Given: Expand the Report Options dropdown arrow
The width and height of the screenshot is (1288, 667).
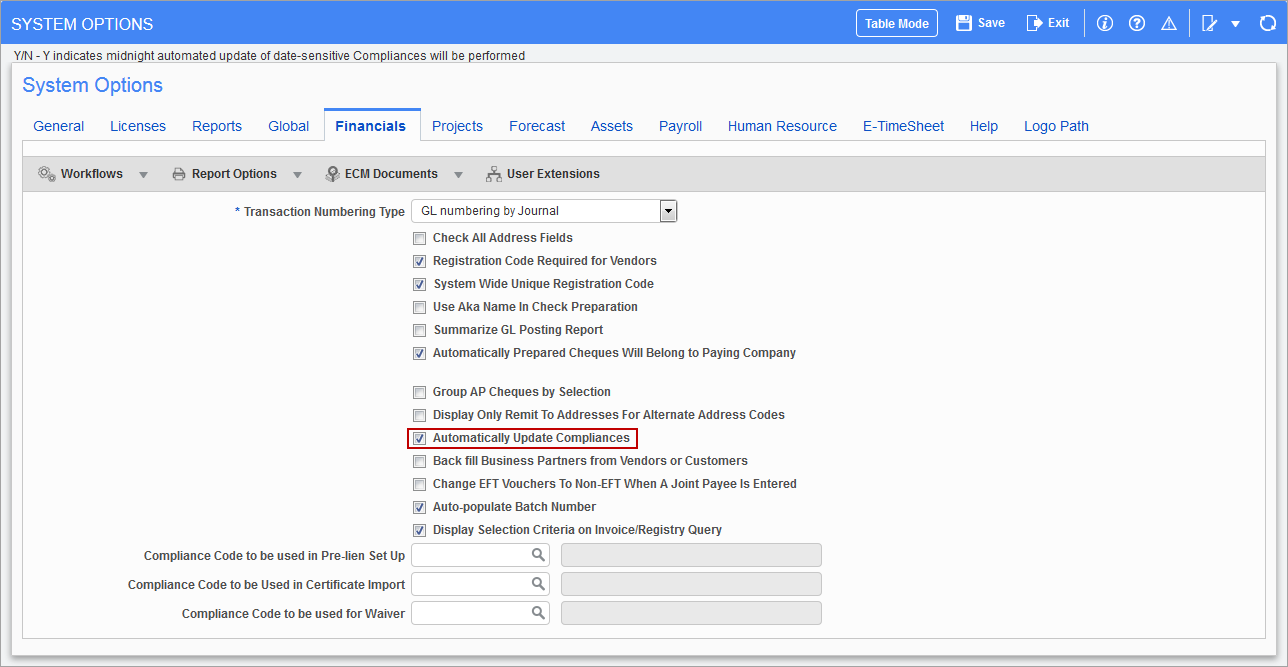Looking at the screenshot, I should [x=297, y=173].
